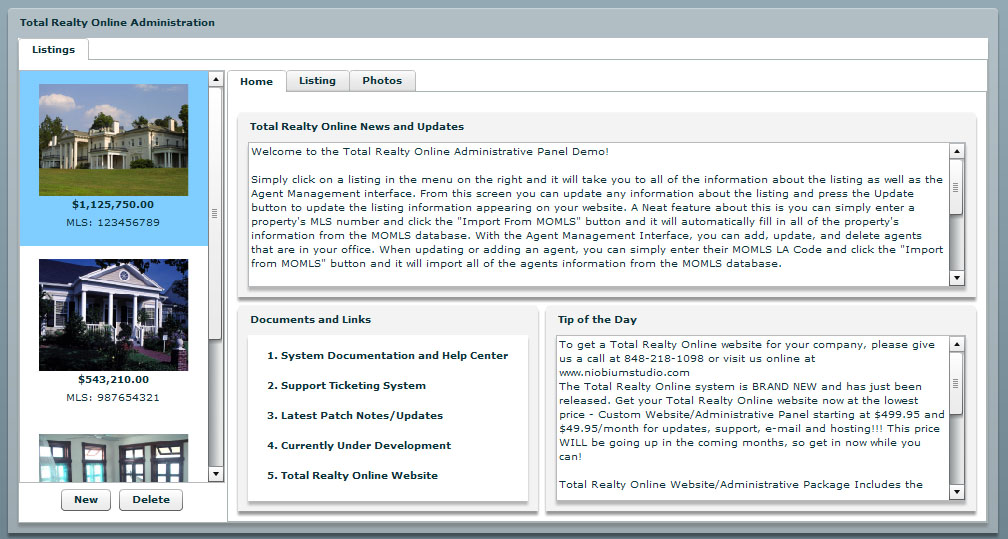Click the $543,210.00 price text
This screenshot has height=539, width=1008.
[x=113, y=379]
